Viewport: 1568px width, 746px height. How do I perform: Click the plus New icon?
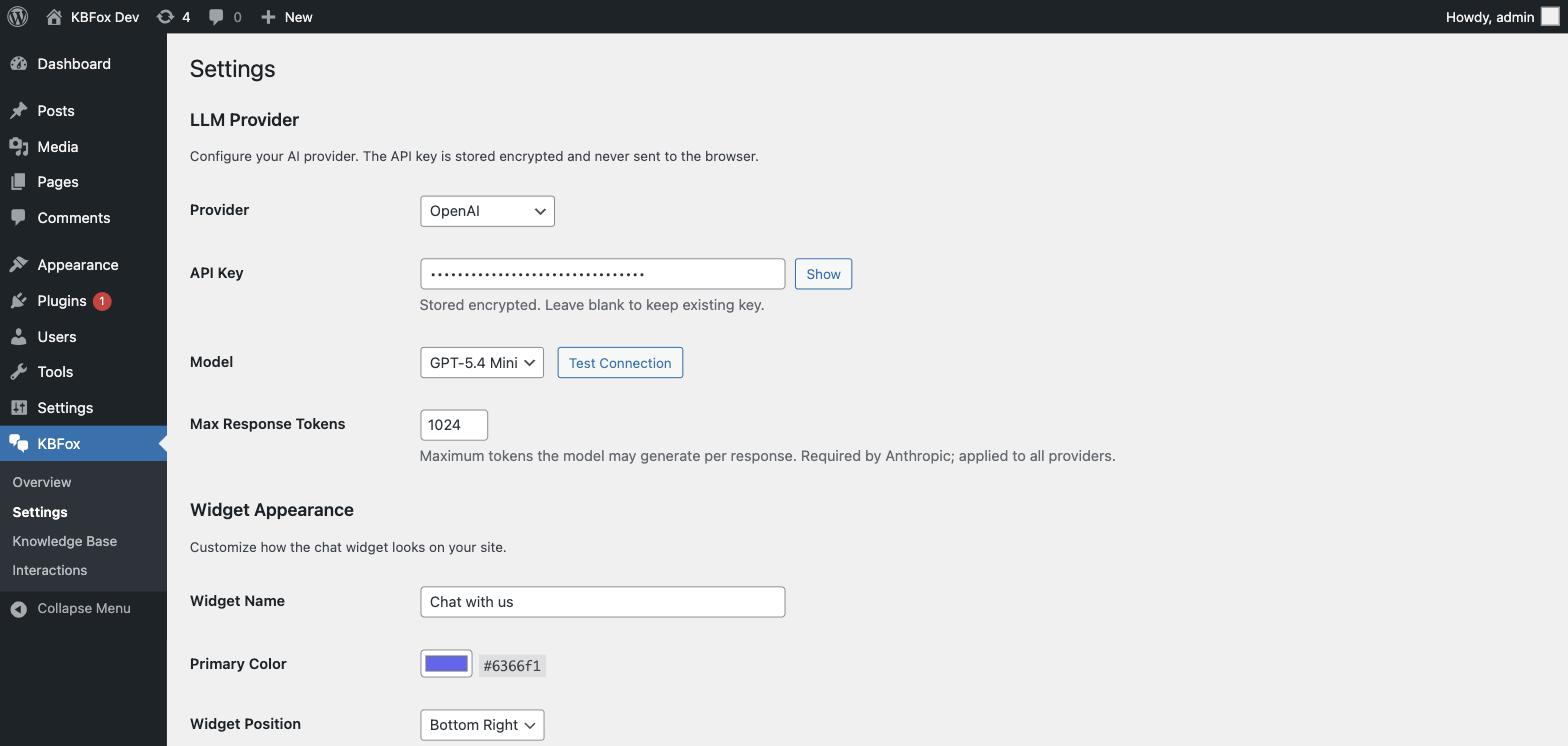[268, 17]
